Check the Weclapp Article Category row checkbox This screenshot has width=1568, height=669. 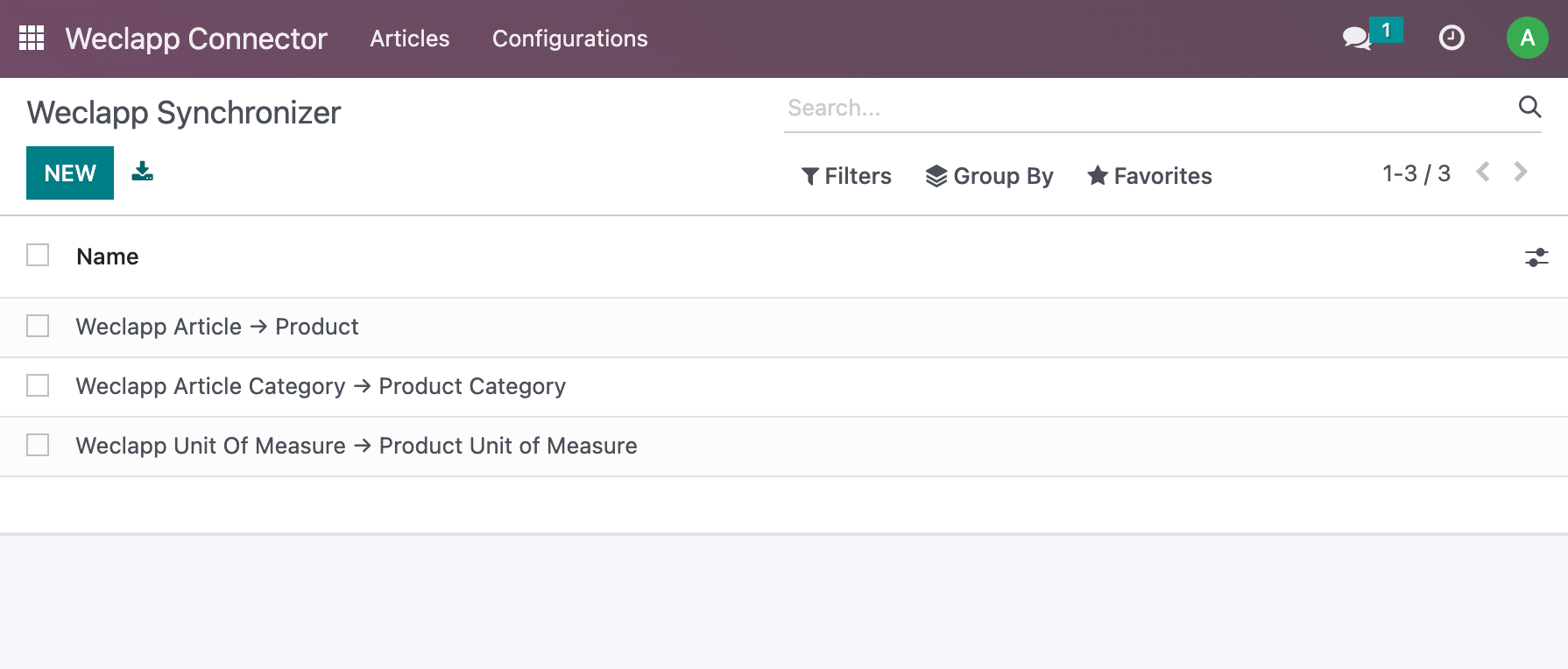coord(38,385)
